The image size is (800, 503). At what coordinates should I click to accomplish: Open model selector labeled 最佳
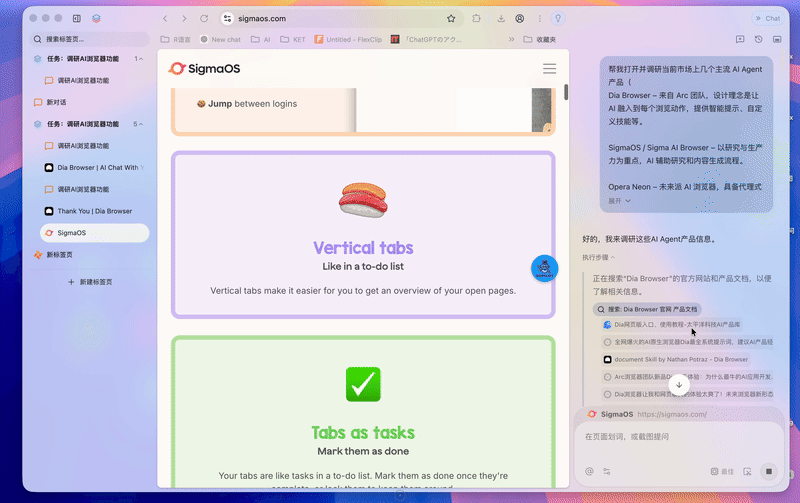(x=722, y=471)
